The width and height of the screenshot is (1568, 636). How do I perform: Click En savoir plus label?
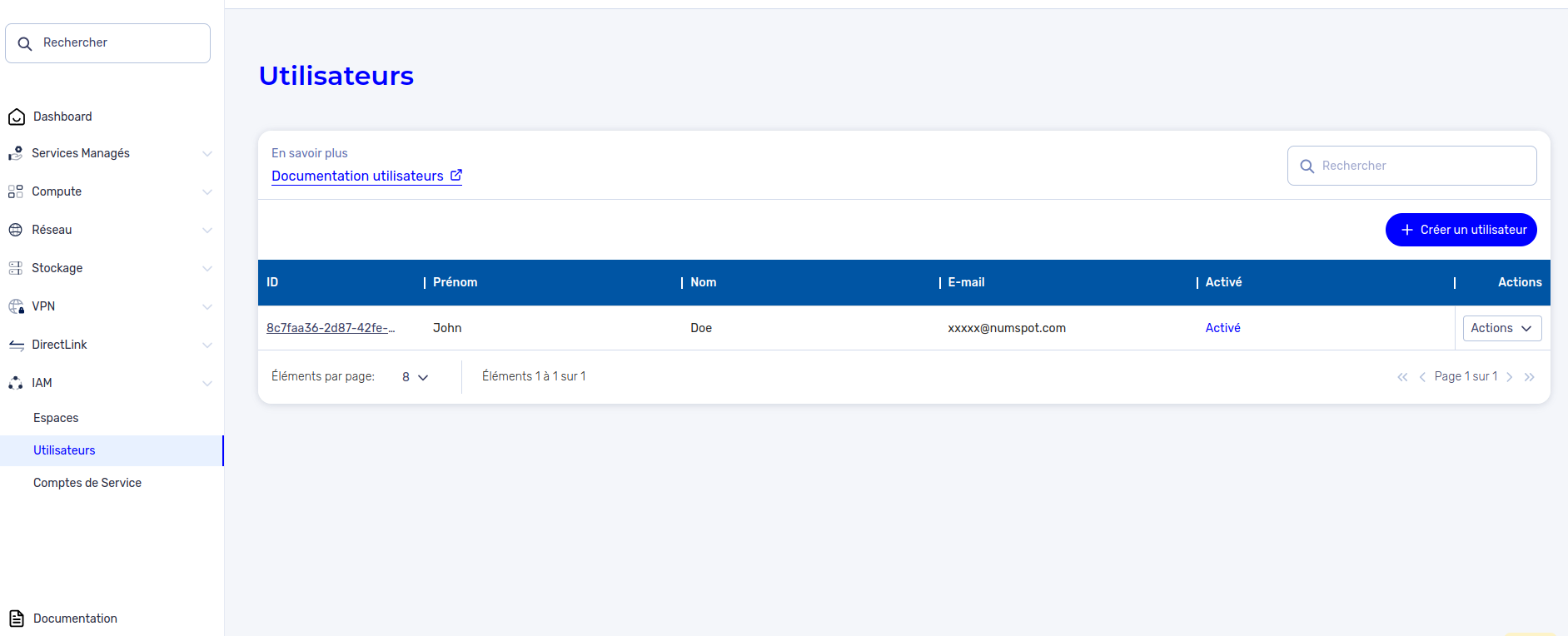pyautogui.click(x=310, y=153)
